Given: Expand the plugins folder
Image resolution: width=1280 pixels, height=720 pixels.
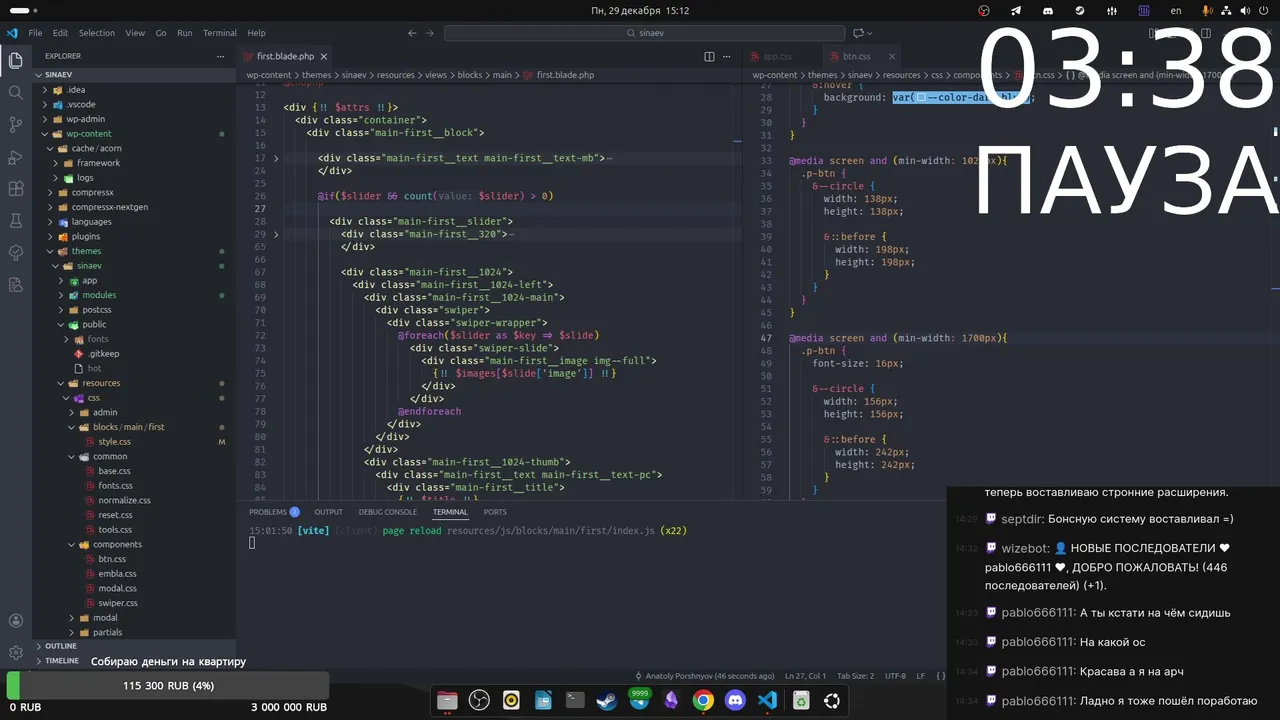Looking at the screenshot, I should pyautogui.click(x=134, y=236).
